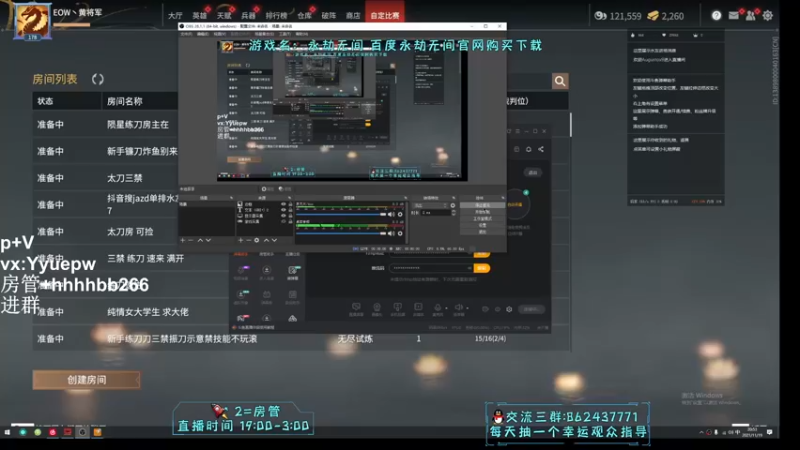
Task: Pop out the OBS mixer dock
Action: [406, 198]
